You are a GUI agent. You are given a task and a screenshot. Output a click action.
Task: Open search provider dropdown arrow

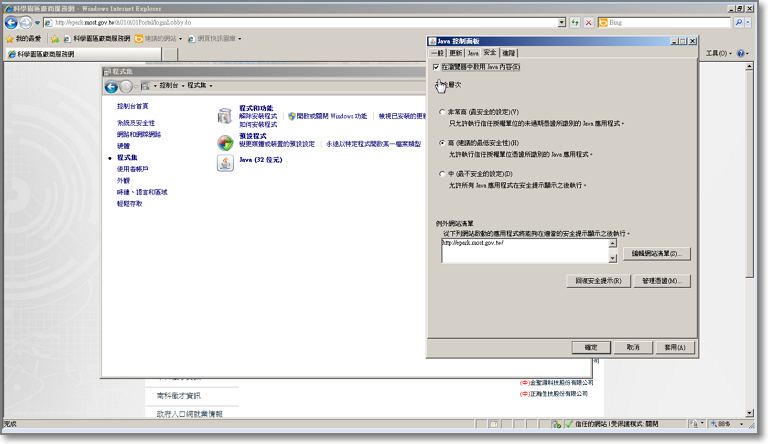[747, 23]
